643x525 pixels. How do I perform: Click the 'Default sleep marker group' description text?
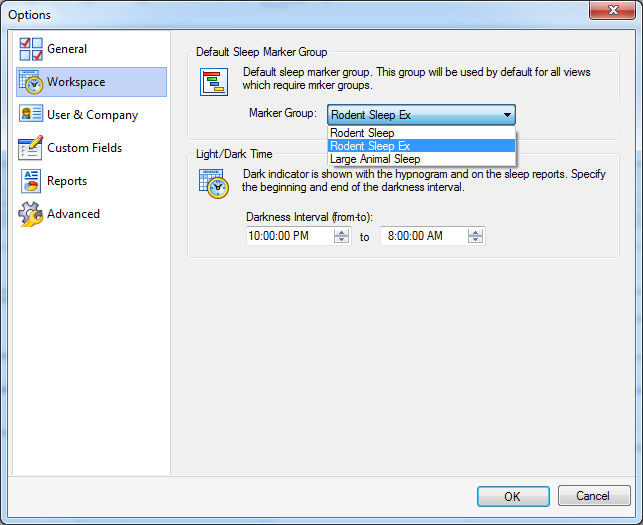click(x=416, y=78)
